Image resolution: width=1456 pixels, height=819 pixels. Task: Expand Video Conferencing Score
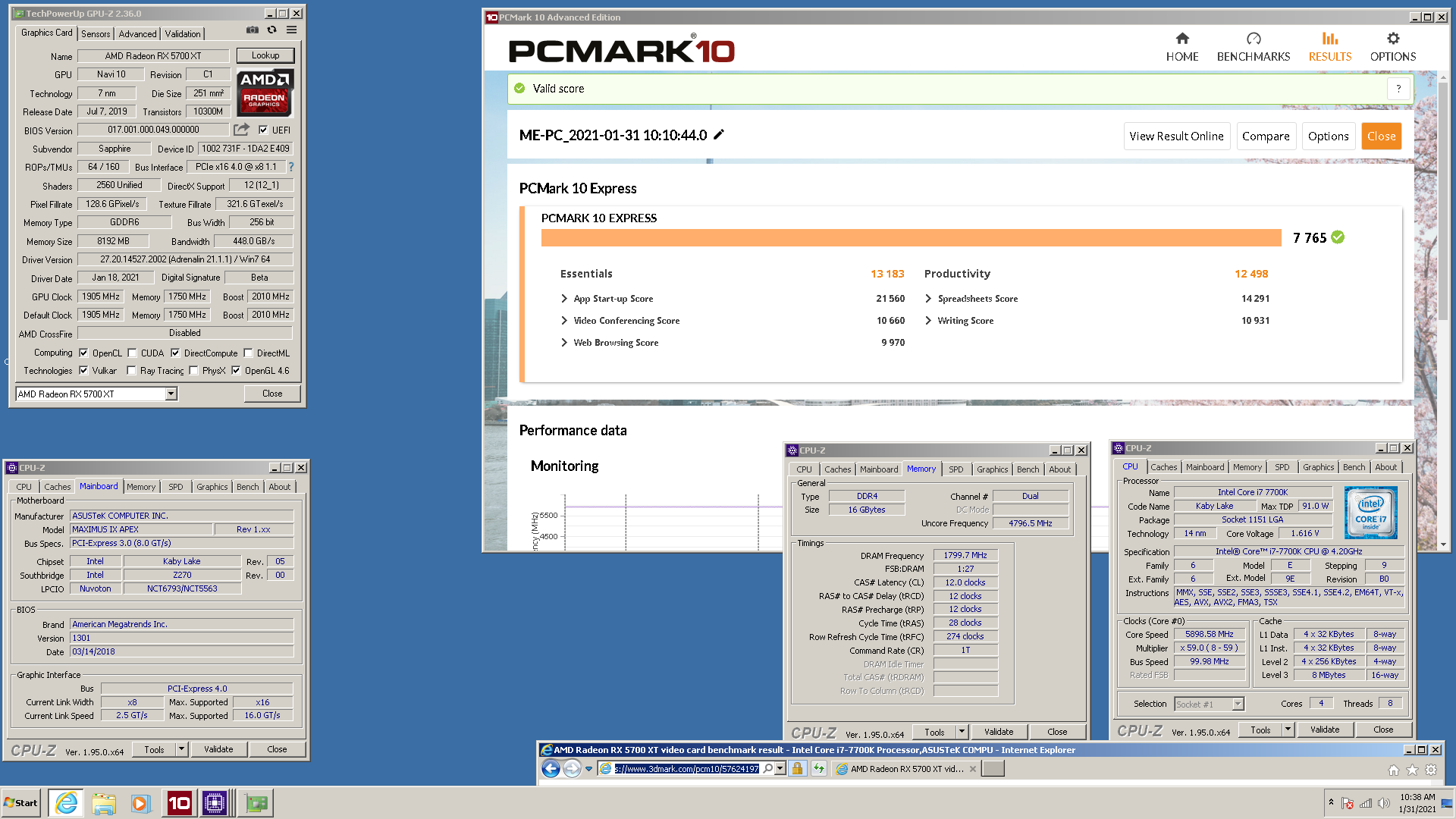(x=564, y=321)
